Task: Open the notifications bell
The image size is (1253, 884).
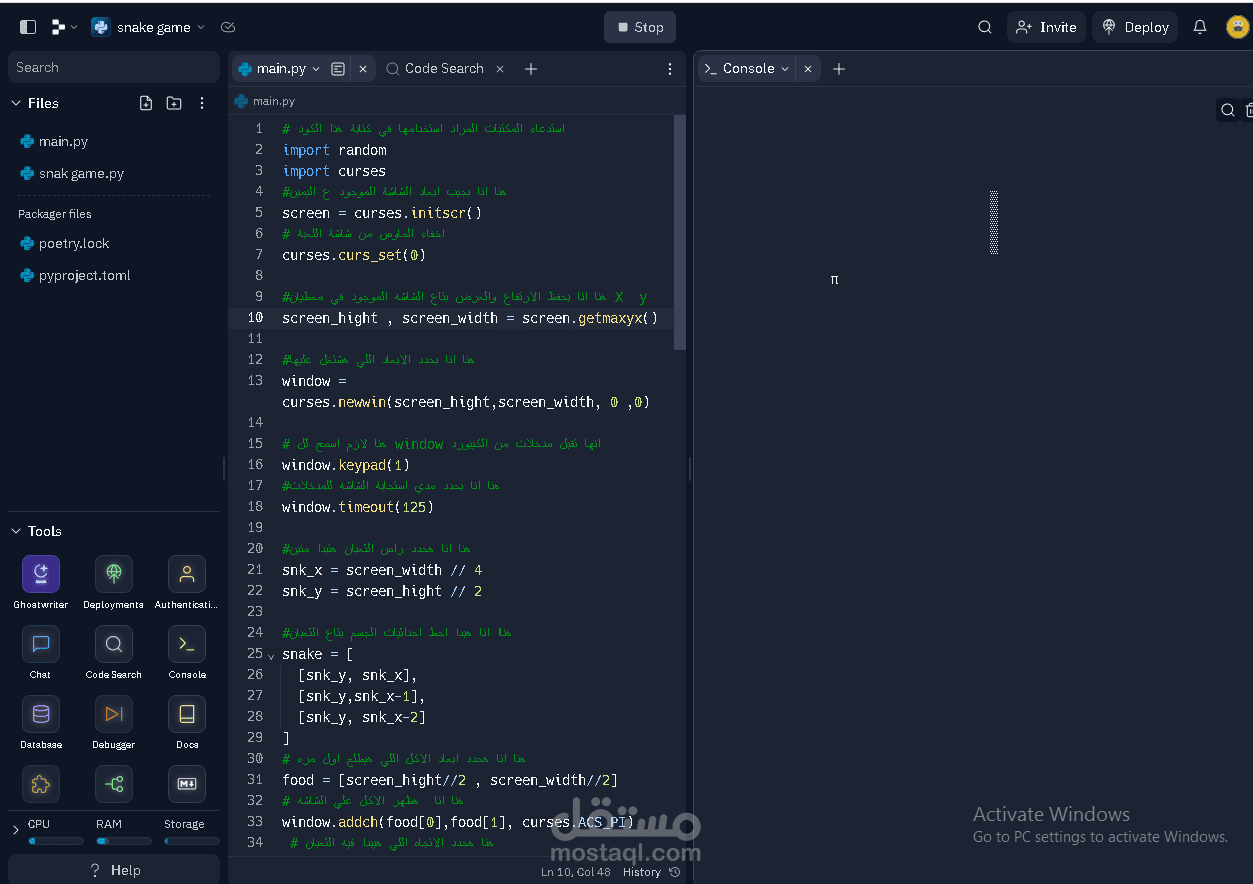Action: pyautogui.click(x=1200, y=27)
